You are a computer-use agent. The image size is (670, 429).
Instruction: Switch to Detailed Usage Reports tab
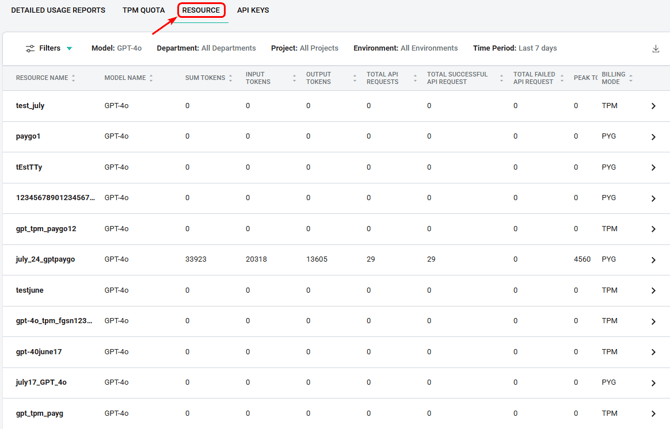click(58, 10)
